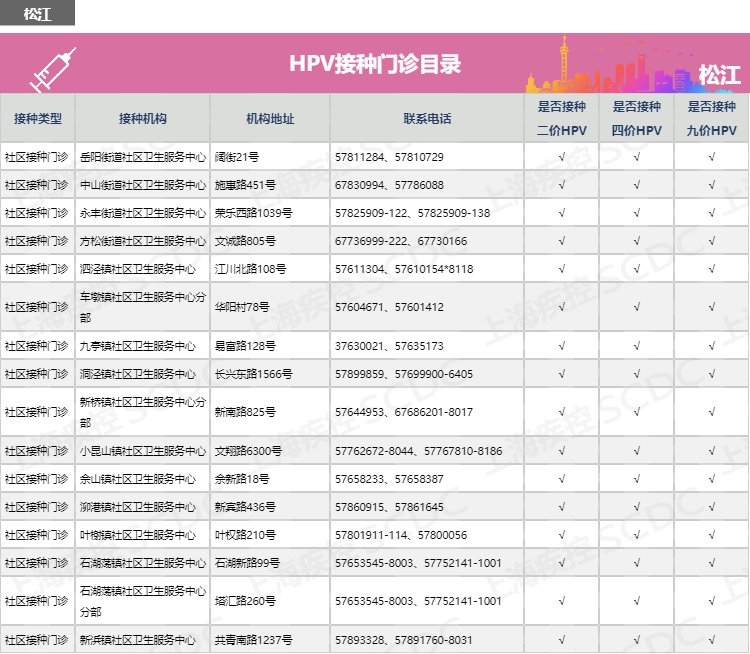750x654 pixels.
Task: Click phone number 57825909-122 for 永丰街道
Action: pyautogui.click(x=370, y=213)
